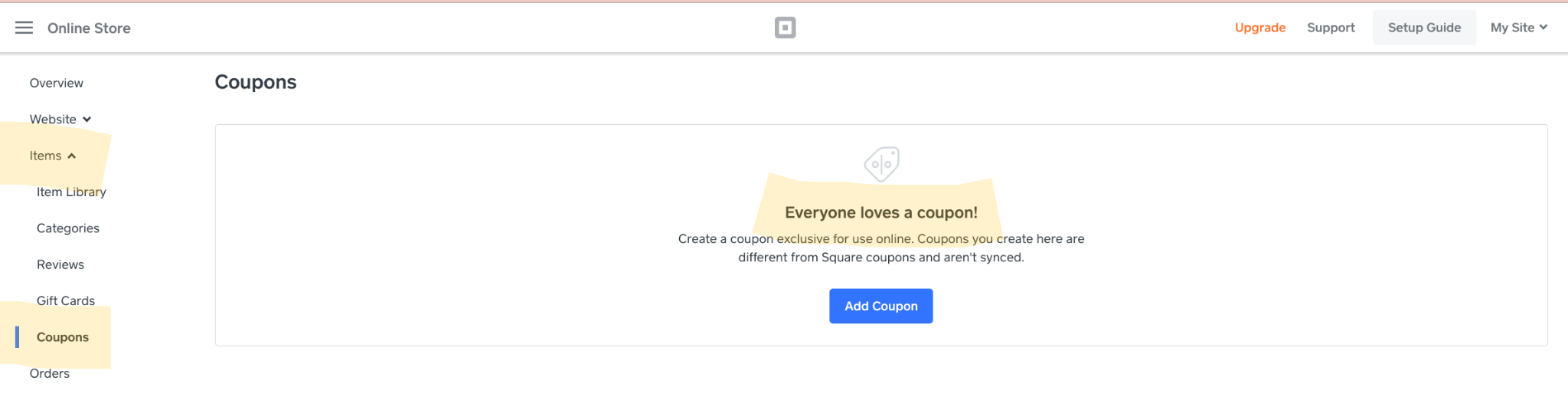Go to Overview in the sidebar
The height and width of the screenshot is (397, 1568).
57,83
